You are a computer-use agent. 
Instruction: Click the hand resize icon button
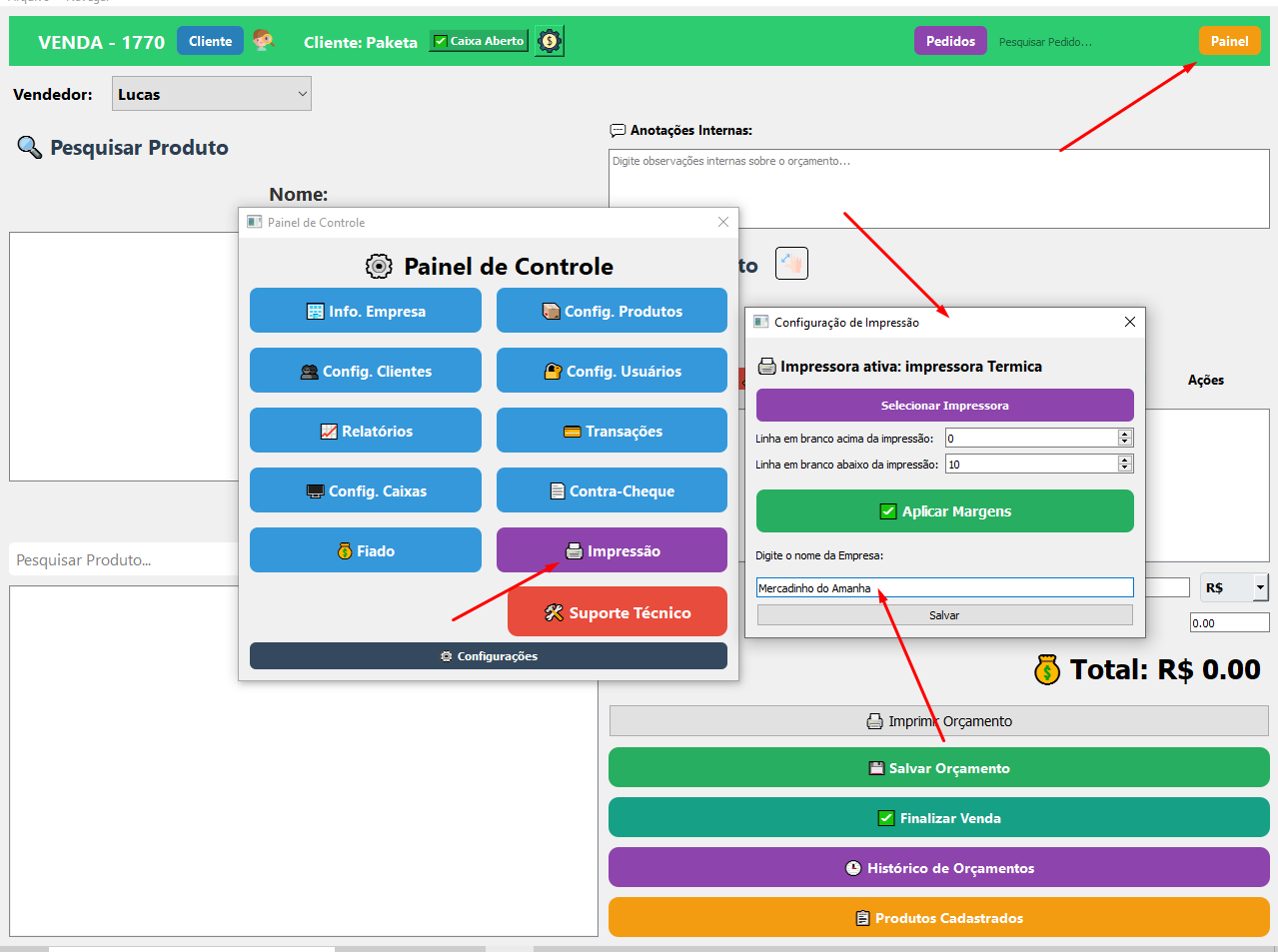click(x=791, y=264)
